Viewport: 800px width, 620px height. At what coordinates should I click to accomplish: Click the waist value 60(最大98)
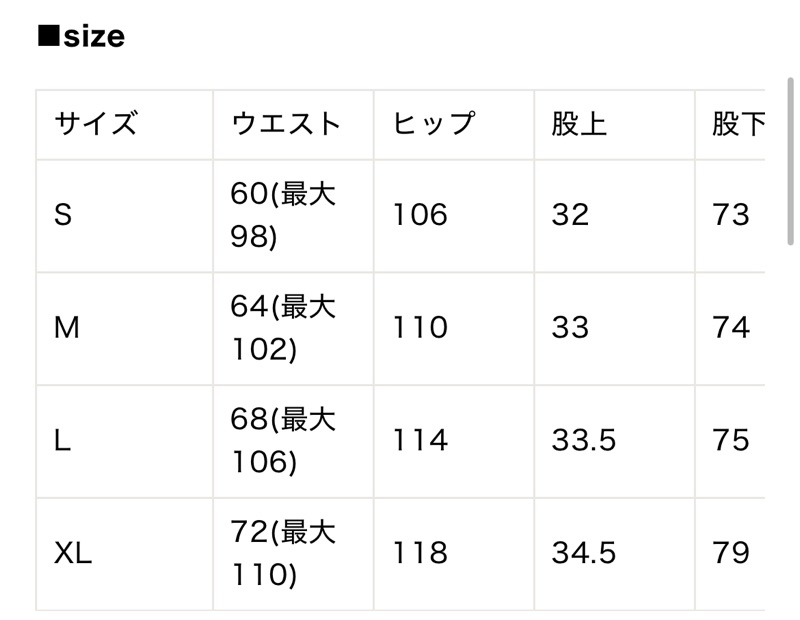[x=283, y=215]
